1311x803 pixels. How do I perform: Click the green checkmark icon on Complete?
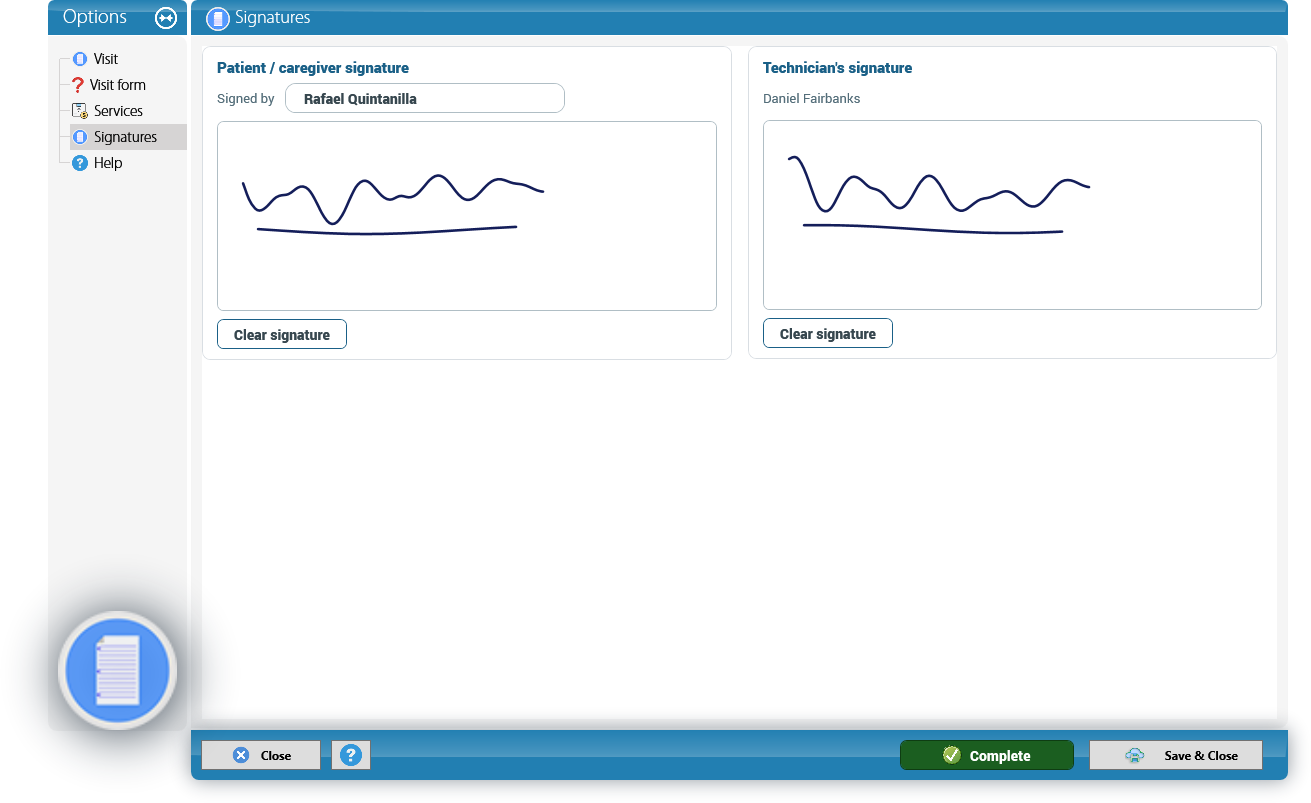[952, 755]
